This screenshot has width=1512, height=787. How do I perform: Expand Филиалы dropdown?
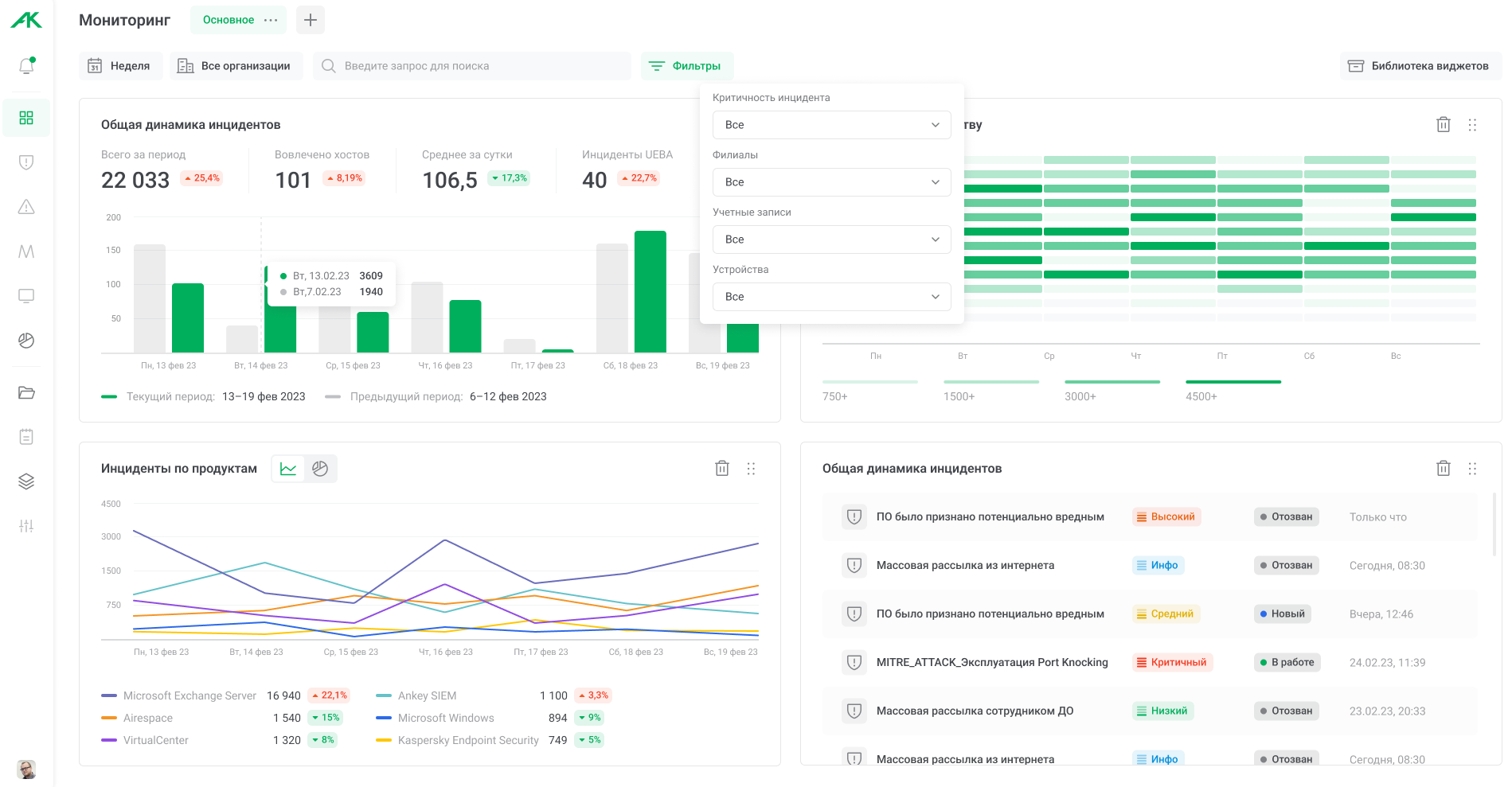coord(832,182)
